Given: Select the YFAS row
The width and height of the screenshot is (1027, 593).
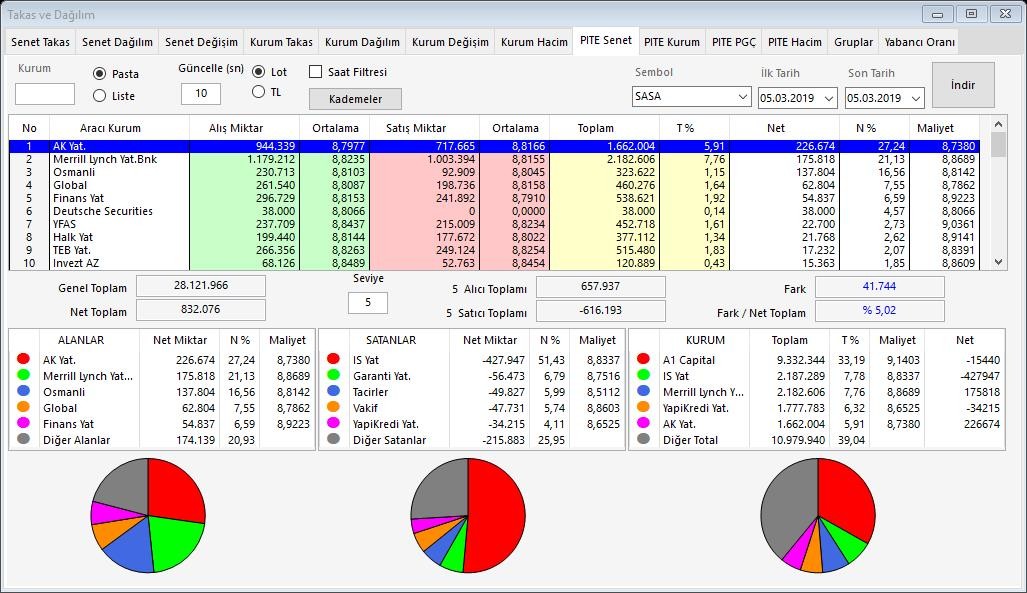Looking at the screenshot, I should [x=494, y=224].
